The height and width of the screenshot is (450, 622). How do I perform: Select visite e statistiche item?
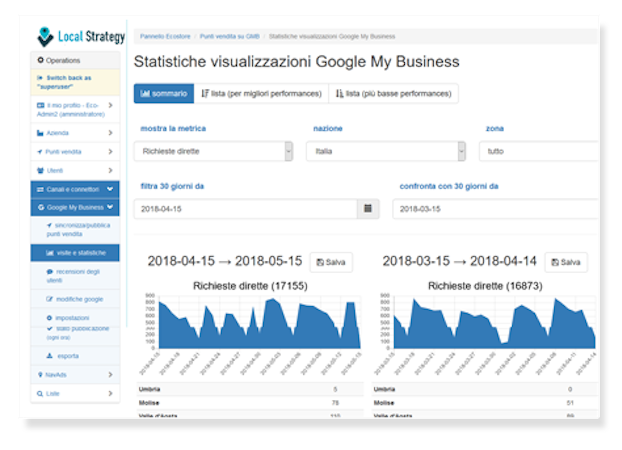point(75,253)
